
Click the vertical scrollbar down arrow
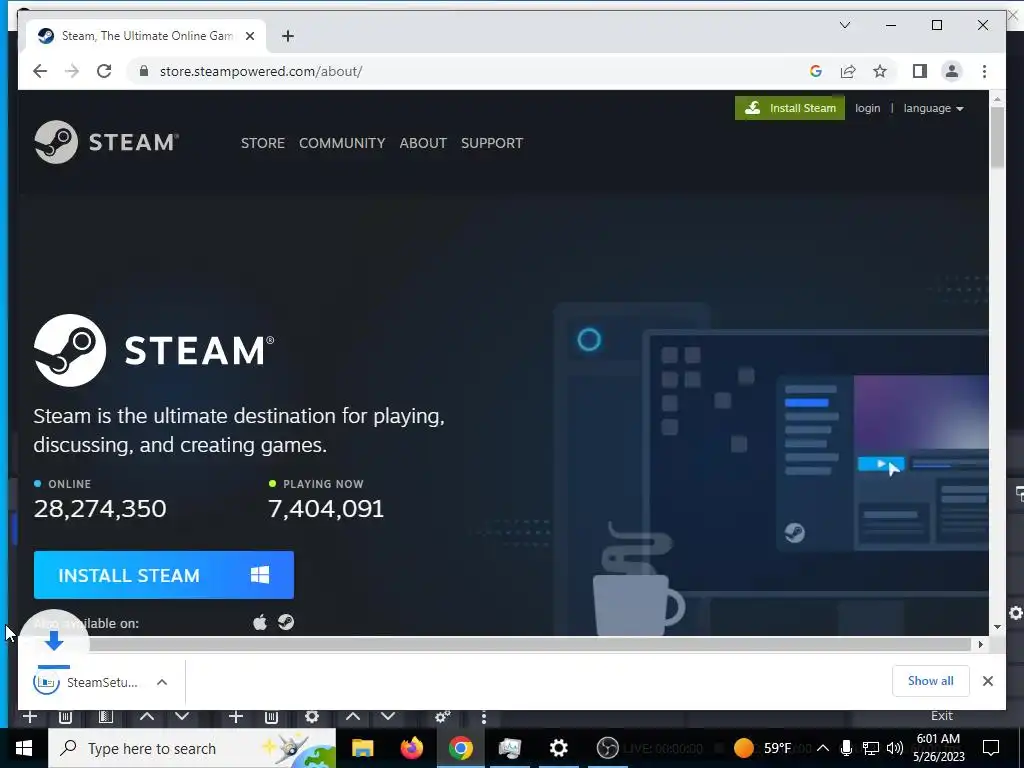[x=997, y=627]
